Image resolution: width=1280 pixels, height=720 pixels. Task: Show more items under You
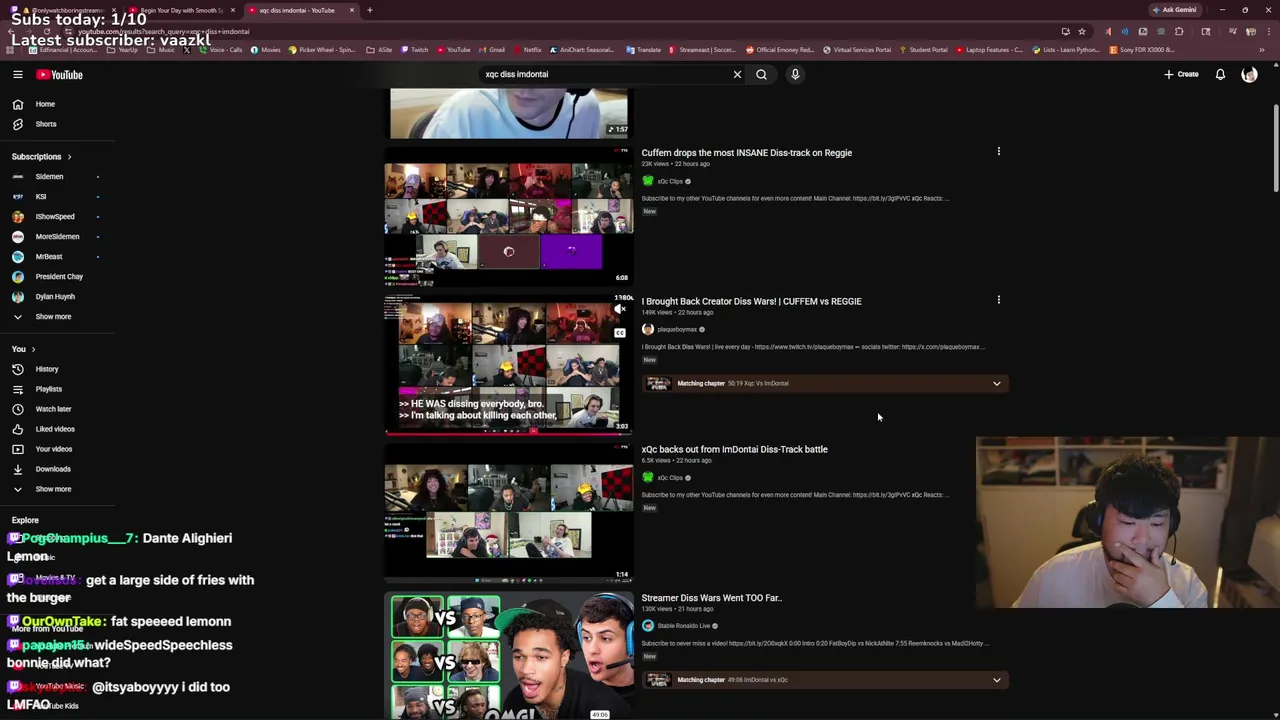[53, 489]
